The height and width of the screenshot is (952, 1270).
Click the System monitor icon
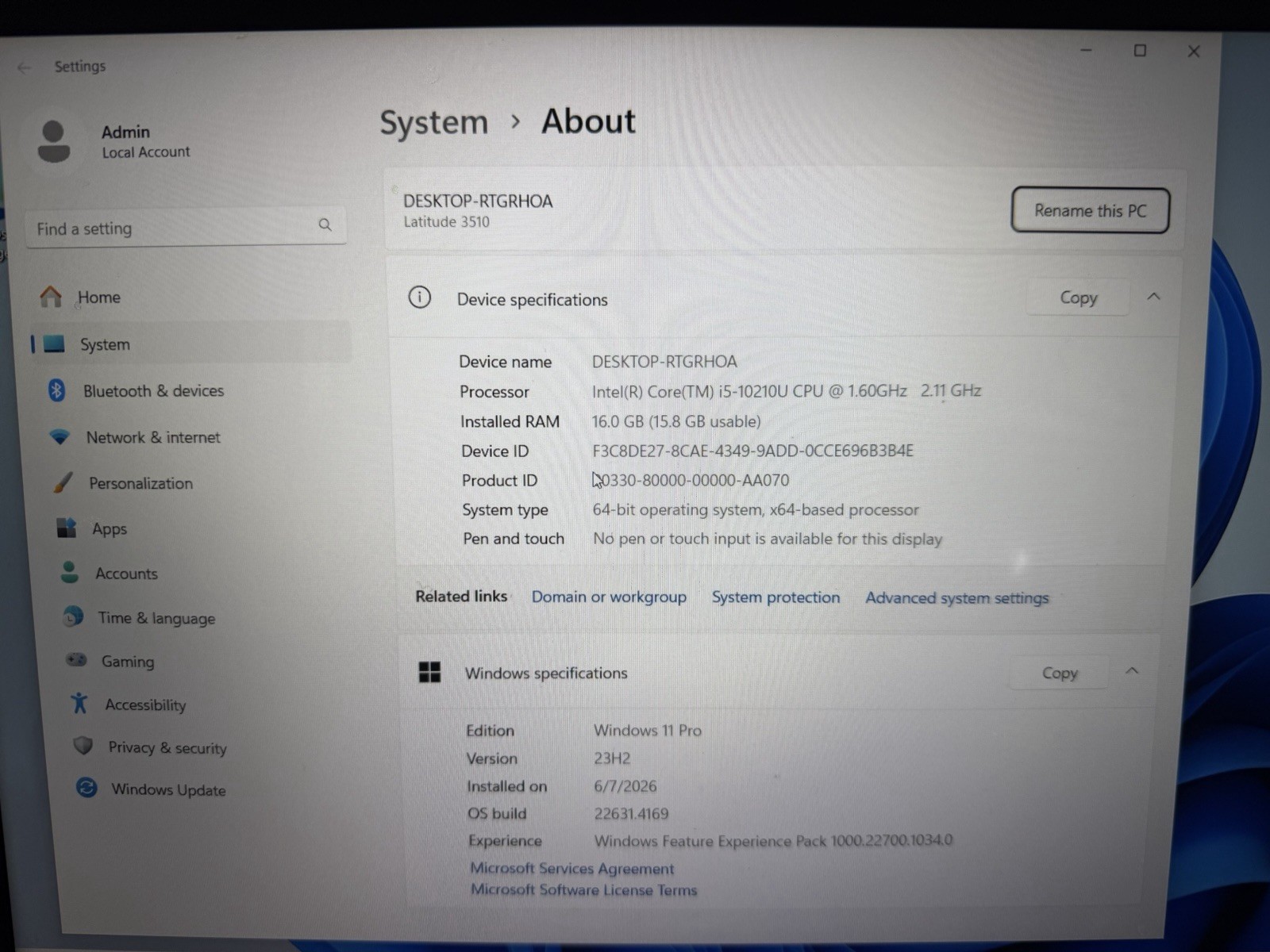click(x=54, y=344)
